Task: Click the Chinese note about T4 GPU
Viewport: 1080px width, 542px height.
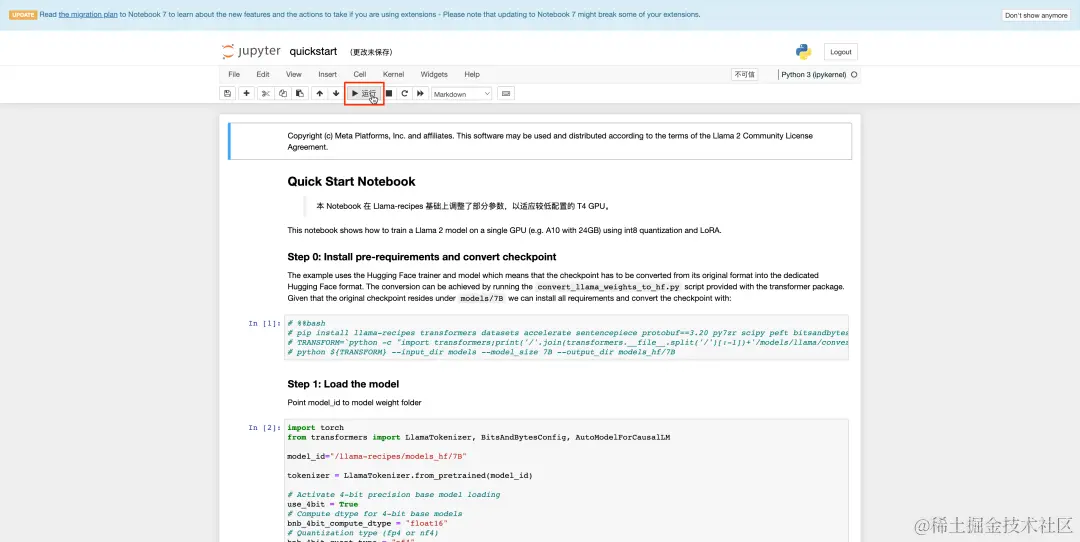Action: 464,206
